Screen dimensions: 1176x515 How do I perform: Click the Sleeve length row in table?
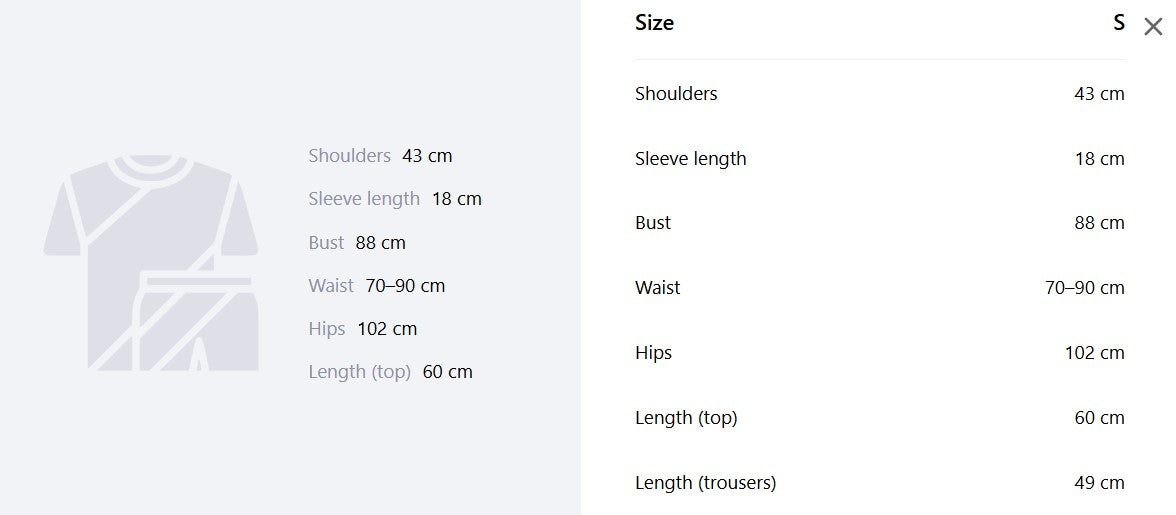(880, 159)
